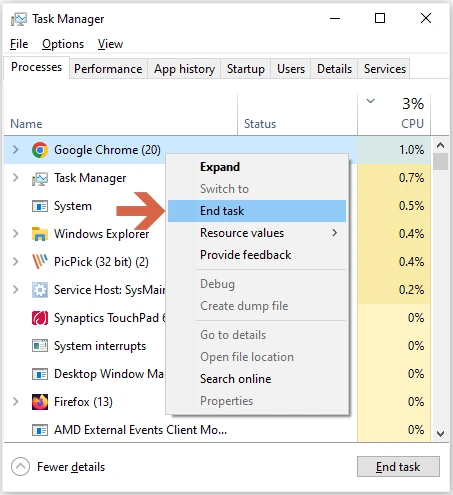453x495 pixels.
Task: Click the scrollbar up arrow
Action: coord(440,145)
